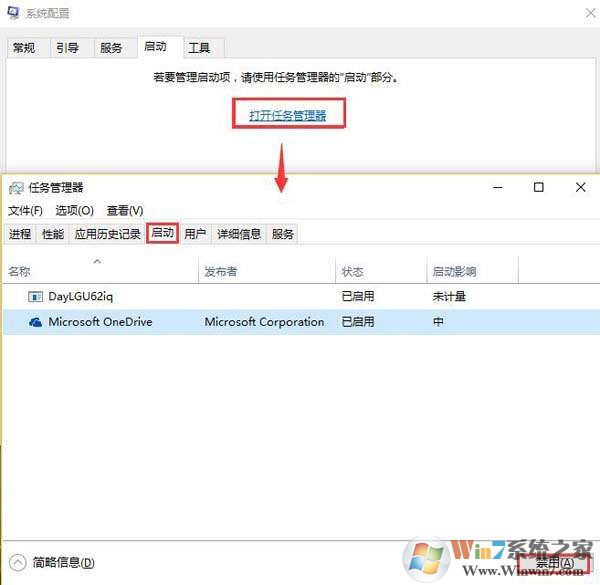Open 选项(O) menu in Task Manager

pos(75,210)
